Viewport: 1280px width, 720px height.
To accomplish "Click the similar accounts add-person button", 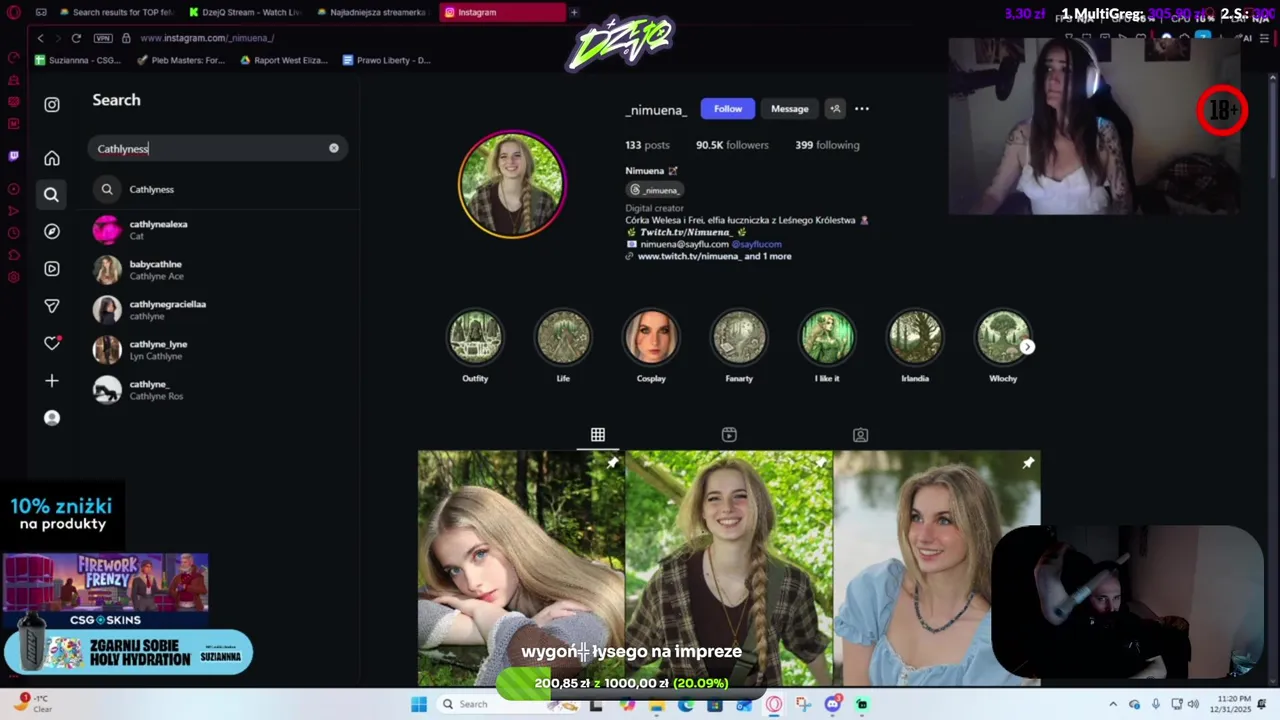I will (x=834, y=109).
